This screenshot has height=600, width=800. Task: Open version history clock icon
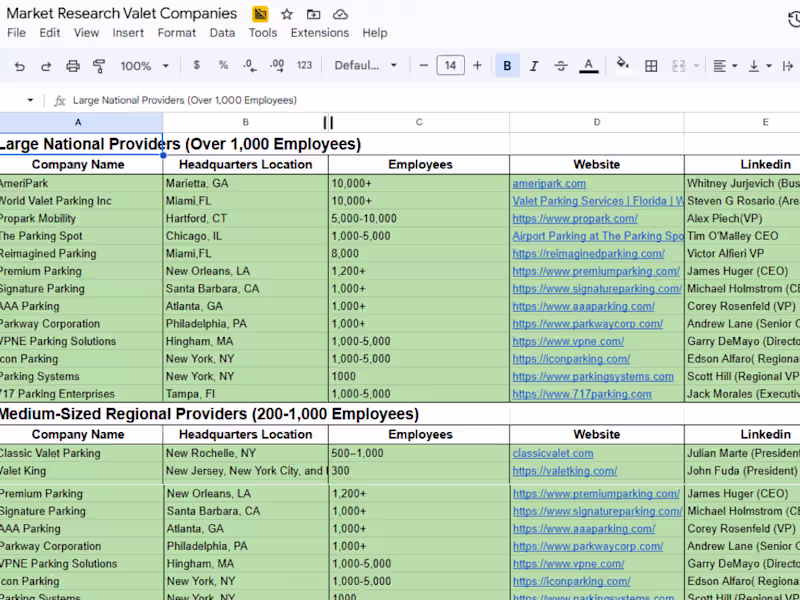tap(793, 18)
